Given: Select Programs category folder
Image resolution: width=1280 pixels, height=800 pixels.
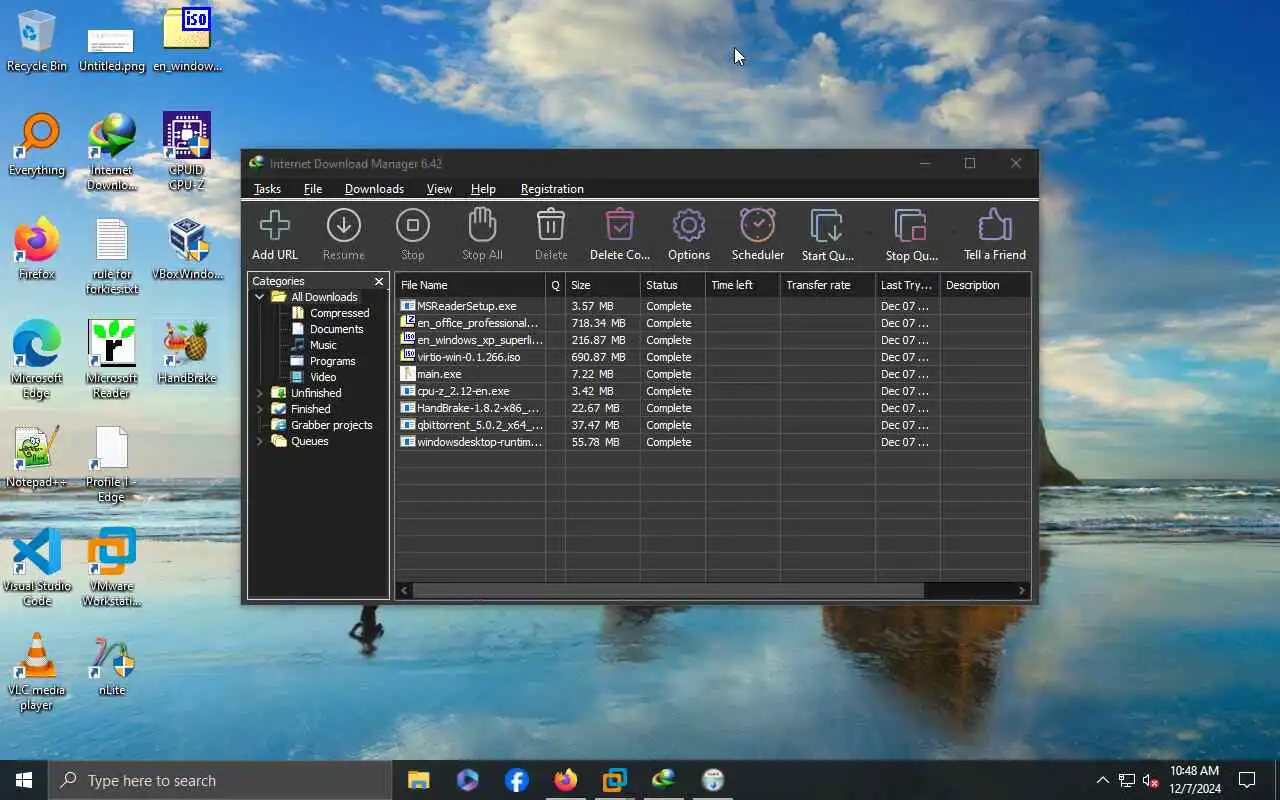Looking at the screenshot, I should [x=323, y=361].
